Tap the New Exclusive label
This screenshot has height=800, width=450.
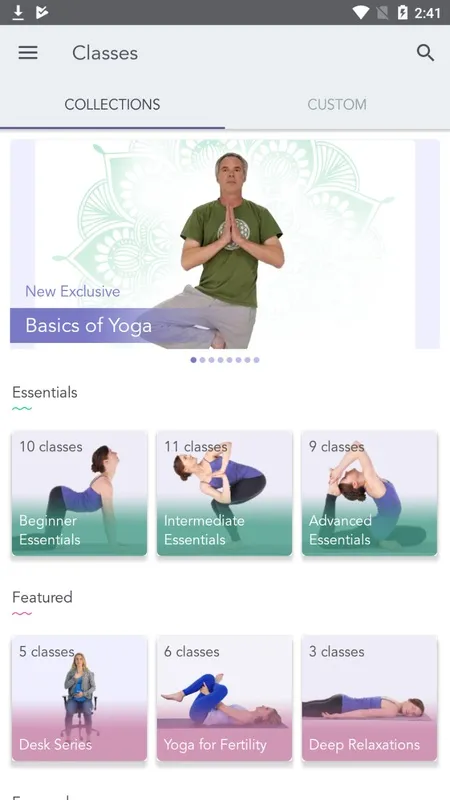click(x=72, y=291)
